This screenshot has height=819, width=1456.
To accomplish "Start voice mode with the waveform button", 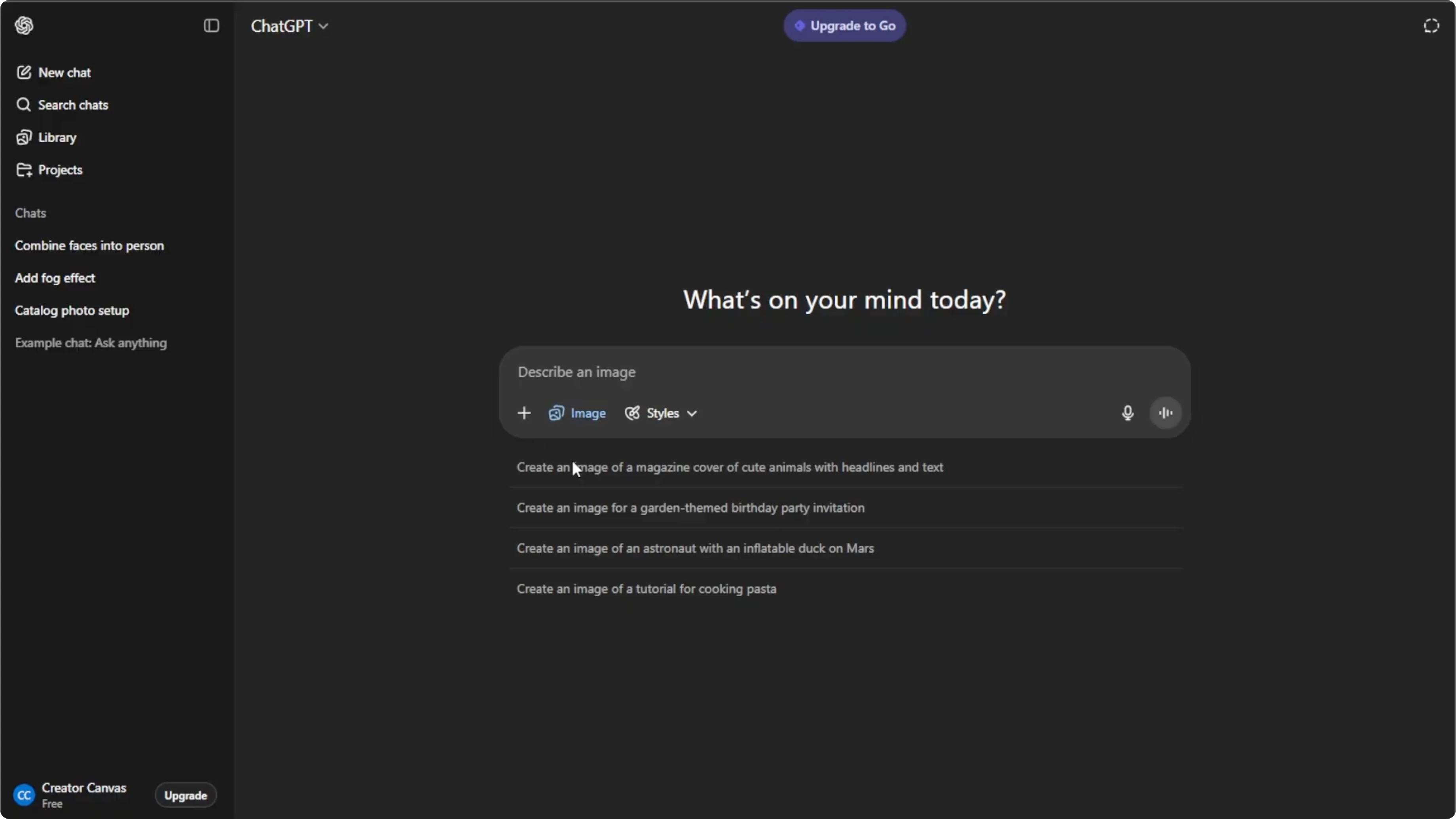I will (1166, 413).
